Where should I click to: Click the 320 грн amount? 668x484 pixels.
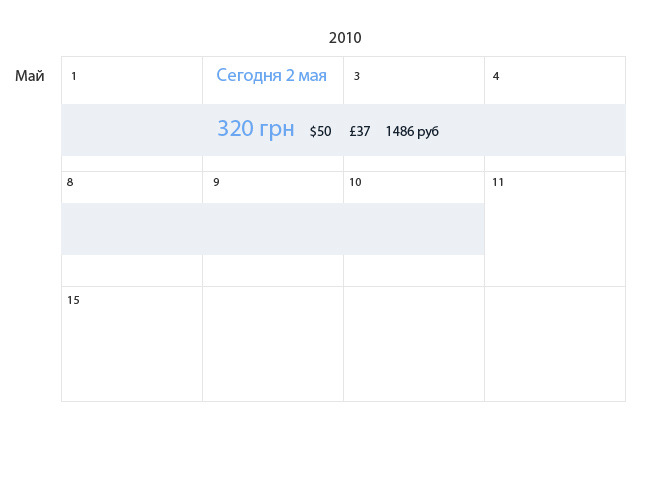click(x=255, y=129)
